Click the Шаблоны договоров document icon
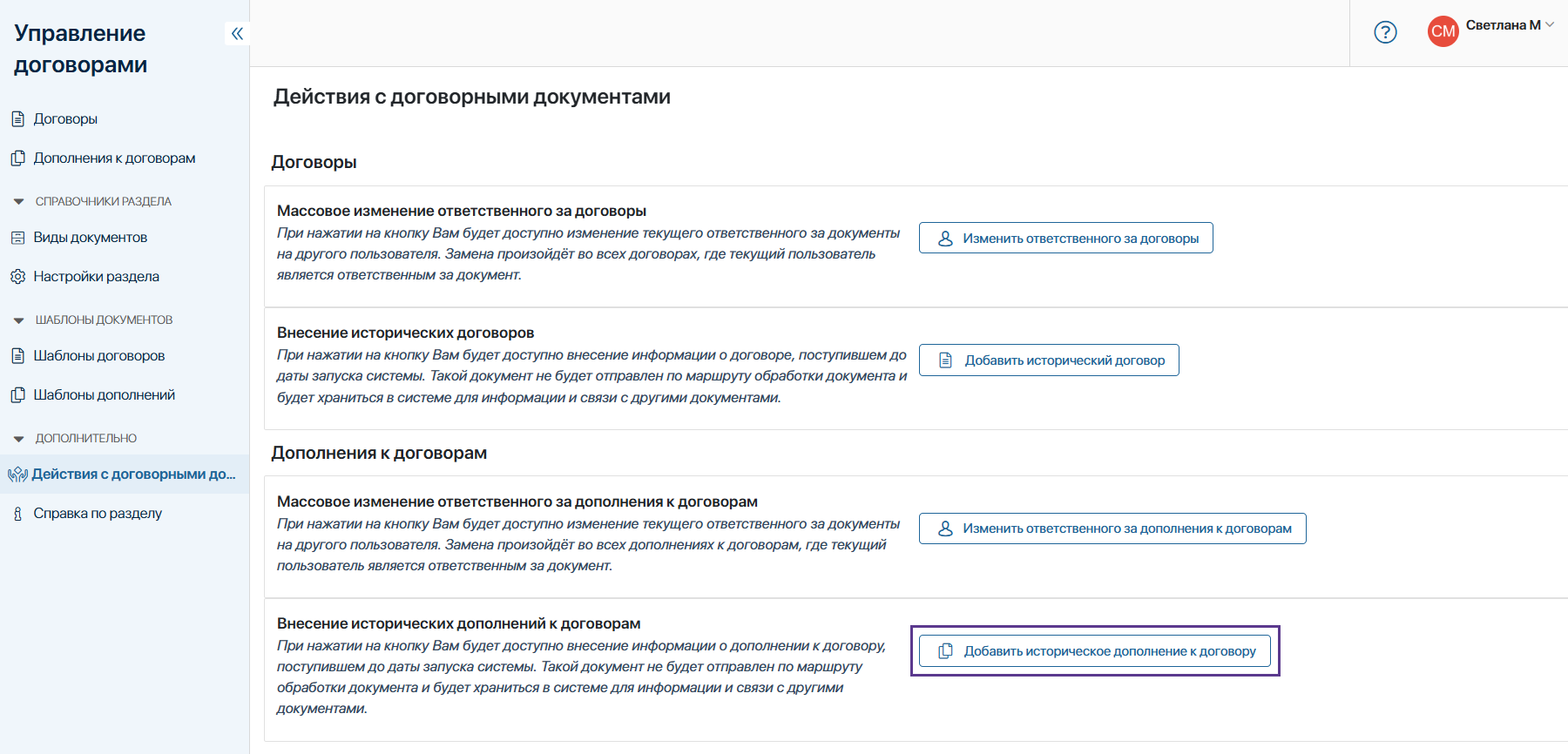The width and height of the screenshot is (1568, 754). point(17,356)
